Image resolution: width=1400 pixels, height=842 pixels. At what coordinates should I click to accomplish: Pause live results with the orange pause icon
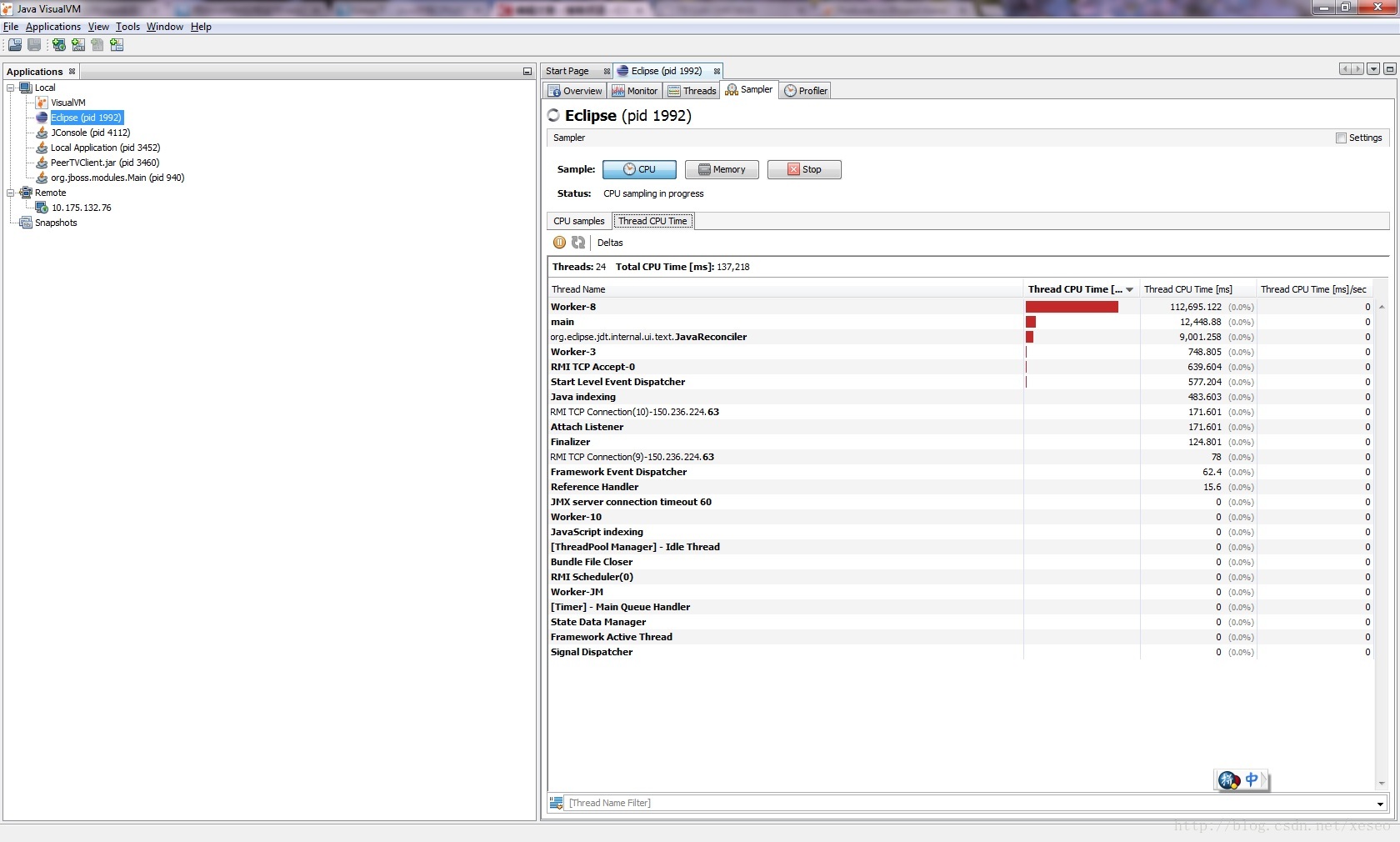point(560,243)
